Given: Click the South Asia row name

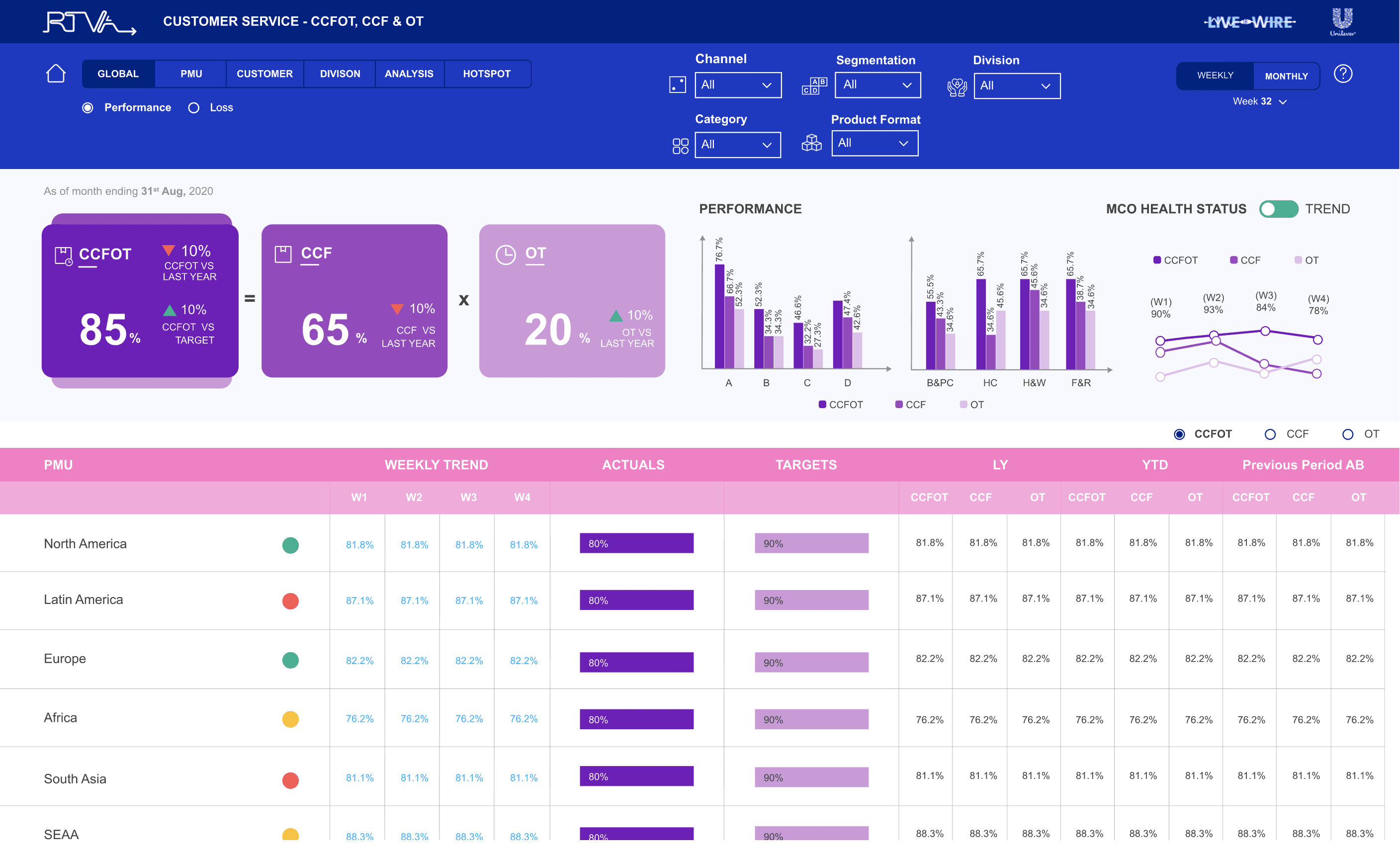Looking at the screenshot, I should pyautogui.click(x=75, y=779).
